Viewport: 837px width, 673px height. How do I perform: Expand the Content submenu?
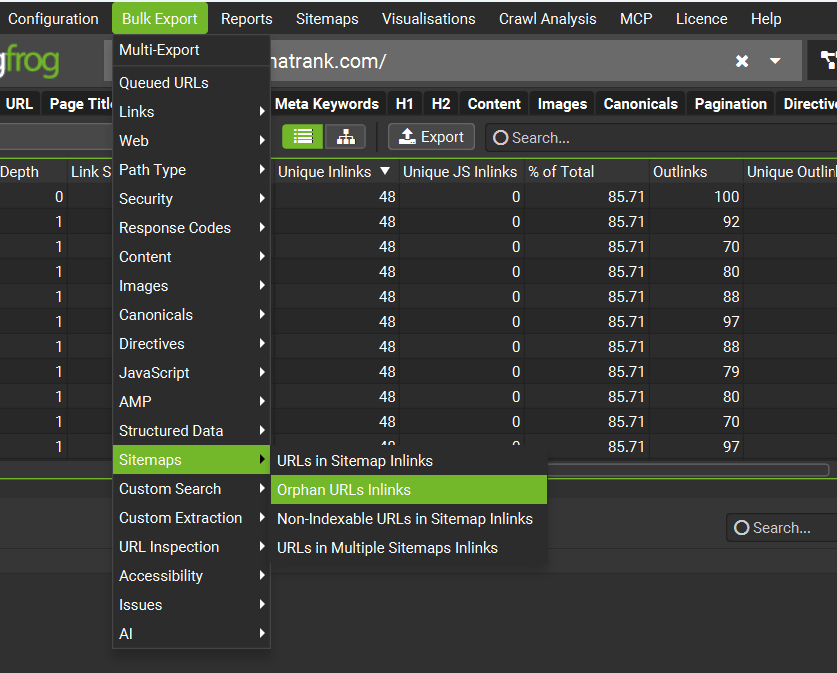191,257
